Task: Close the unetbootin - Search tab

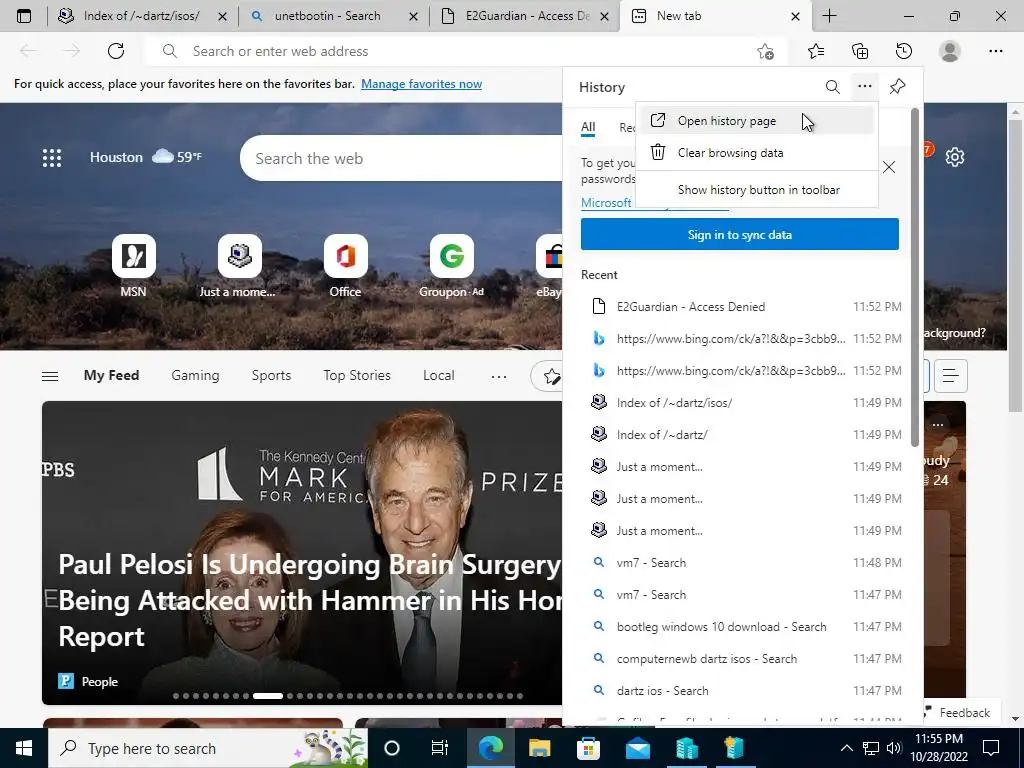Action: click(x=413, y=16)
